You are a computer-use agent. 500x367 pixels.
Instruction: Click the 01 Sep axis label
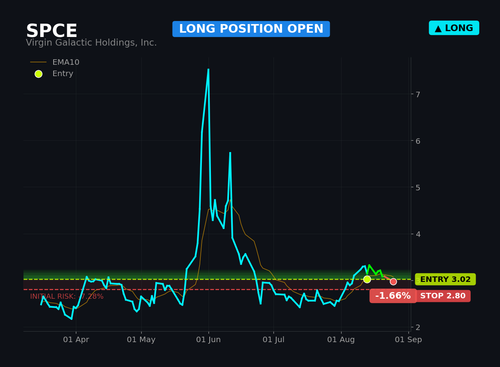tap(408, 340)
